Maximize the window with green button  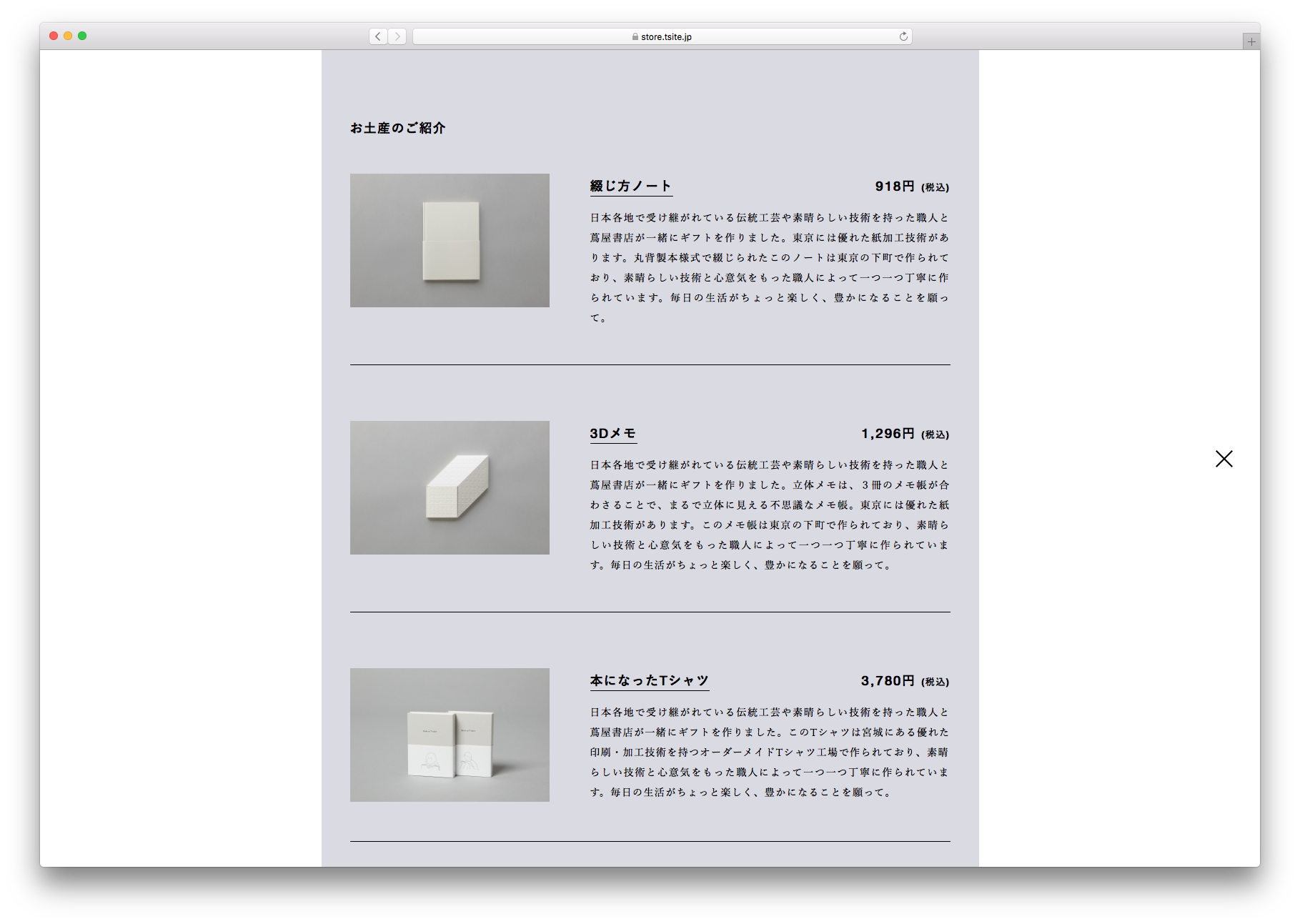[x=82, y=36]
